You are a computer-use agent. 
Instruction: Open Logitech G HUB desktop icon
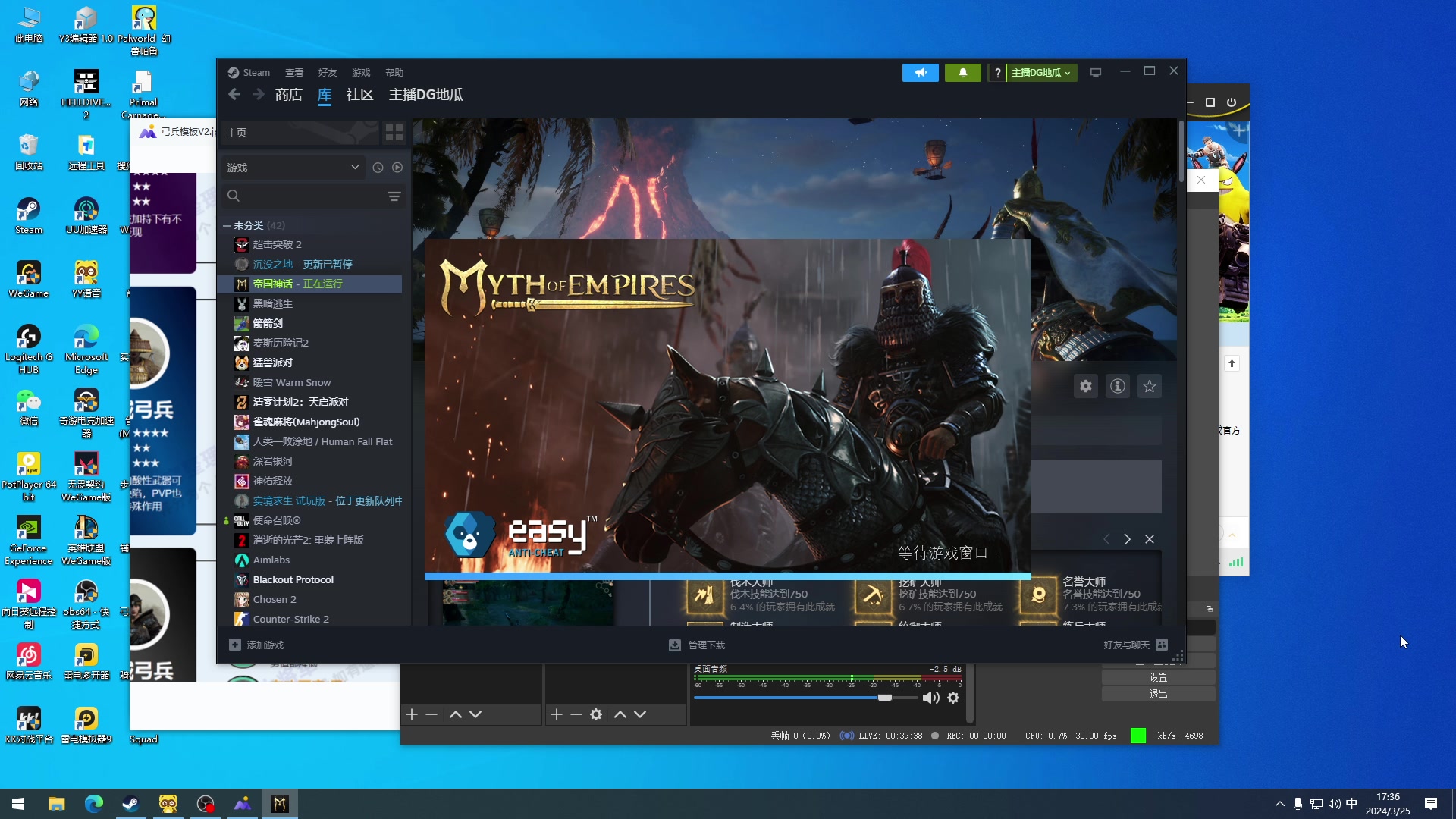[x=29, y=350]
